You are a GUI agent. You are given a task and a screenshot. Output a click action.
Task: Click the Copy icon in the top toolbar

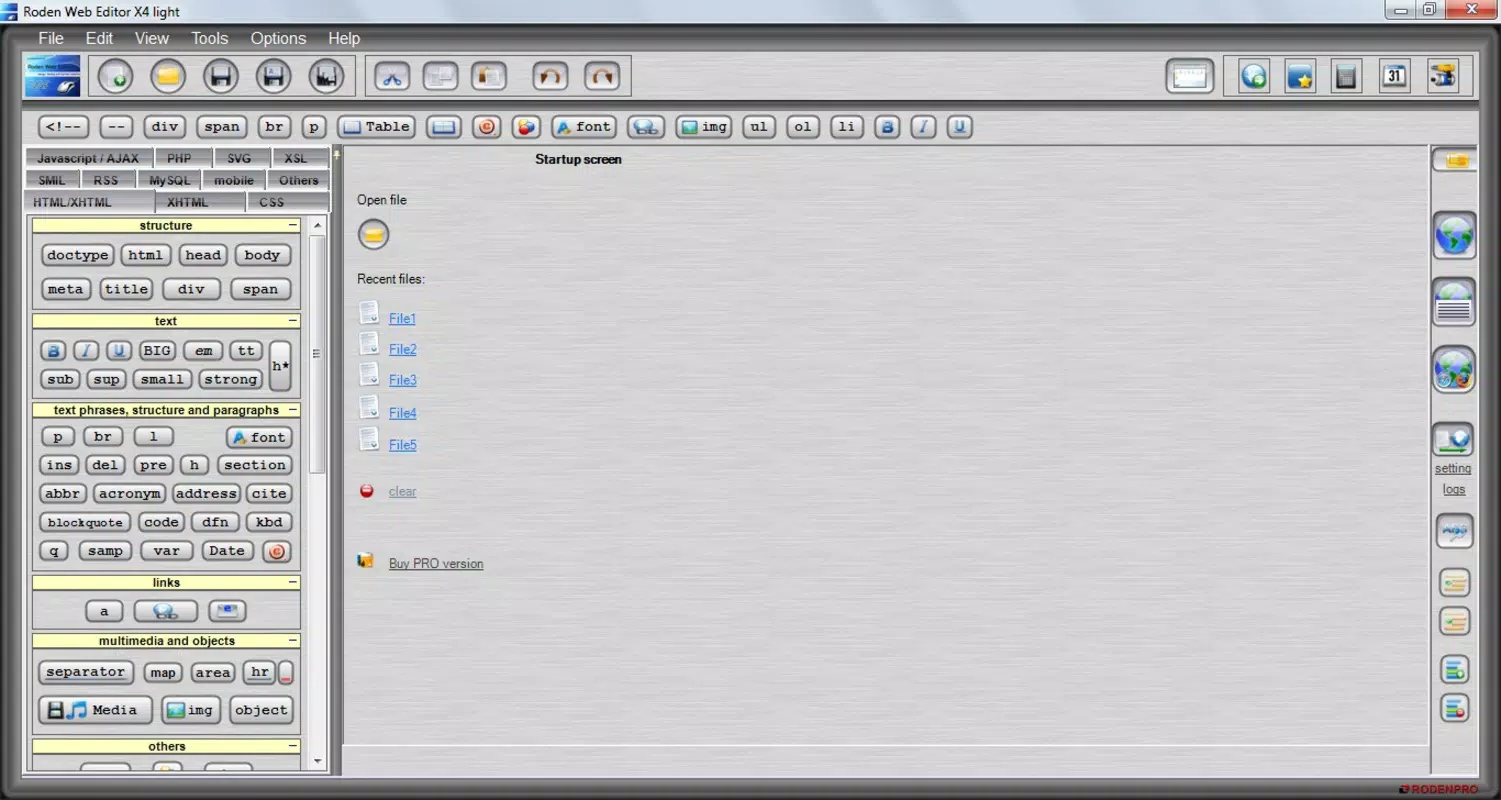440,76
